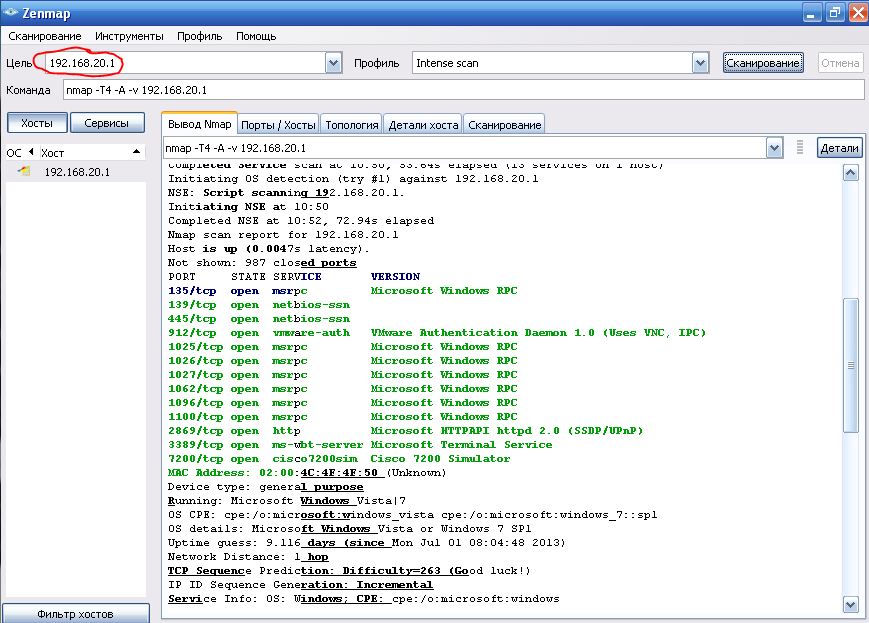Click the ОС column header
This screenshot has width=869, height=623.
click(14, 152)
